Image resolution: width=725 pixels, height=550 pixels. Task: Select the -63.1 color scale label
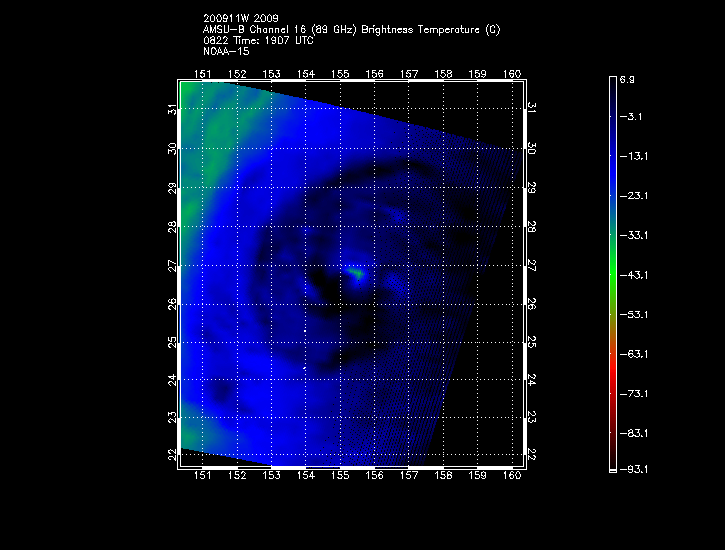coord(634,354)
